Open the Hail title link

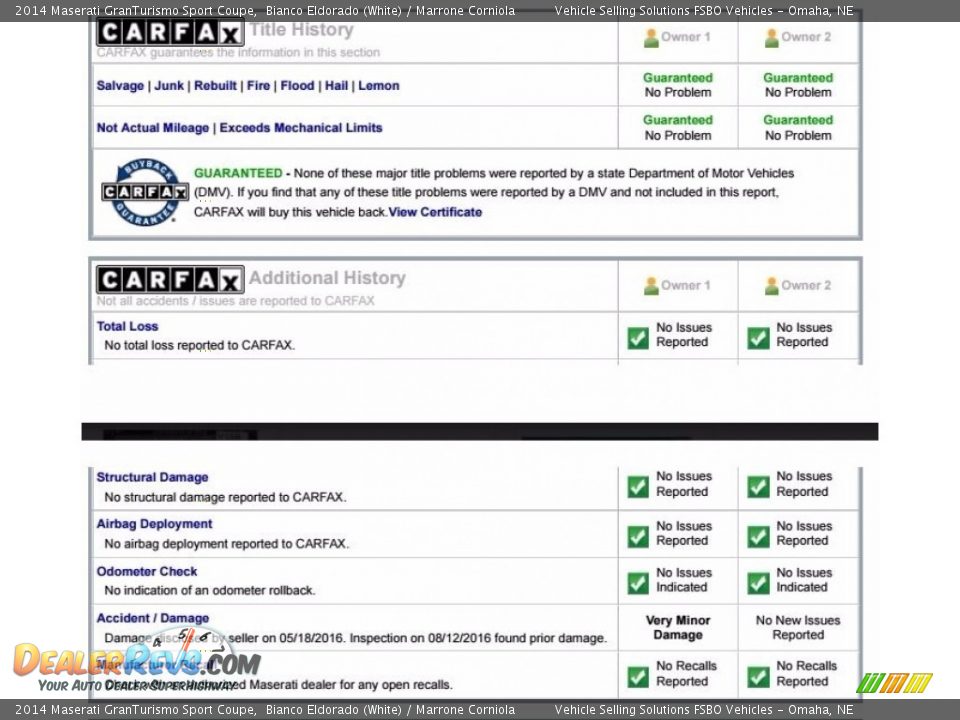coord(336,86)
